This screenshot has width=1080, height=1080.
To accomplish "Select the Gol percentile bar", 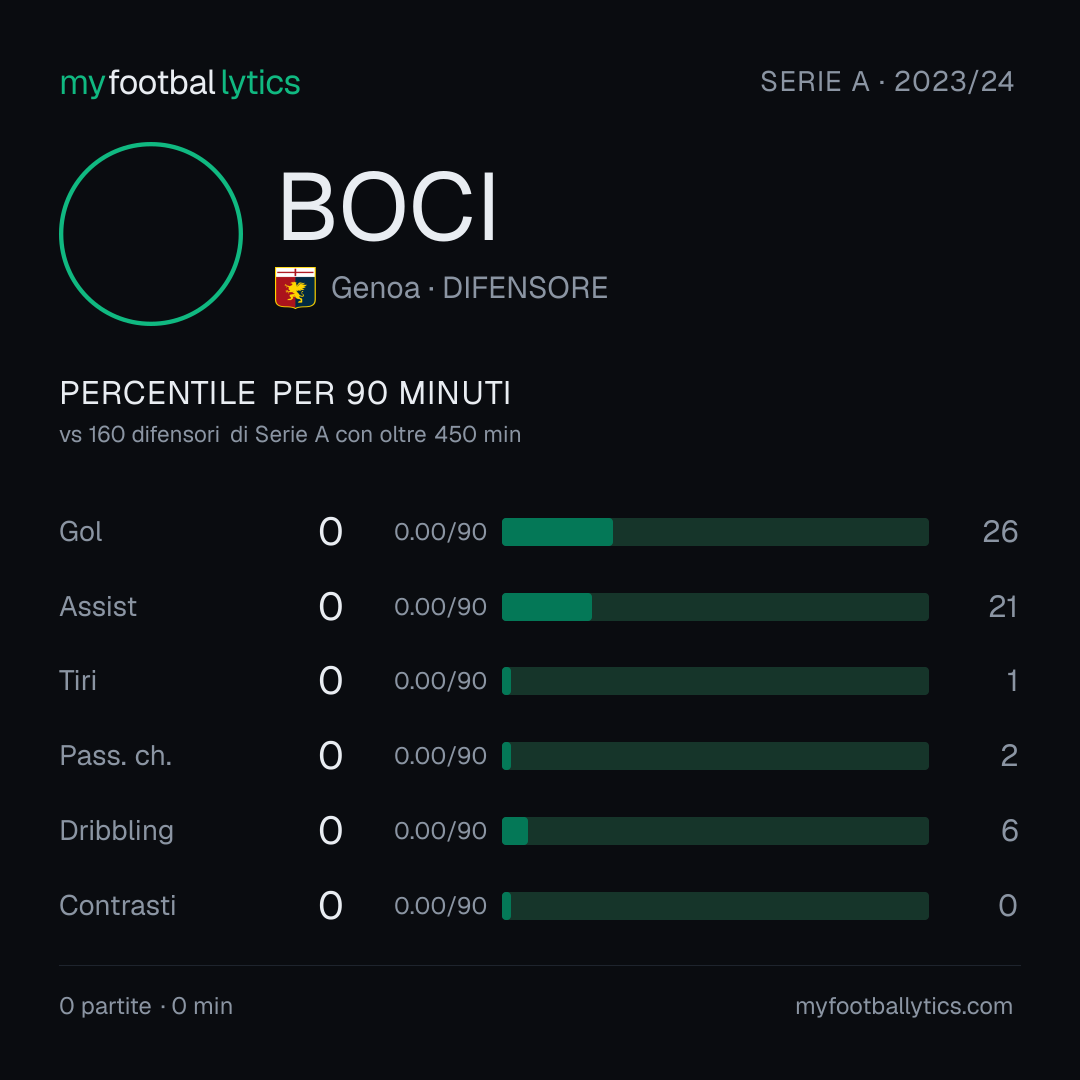I will [x=715, y=532].
